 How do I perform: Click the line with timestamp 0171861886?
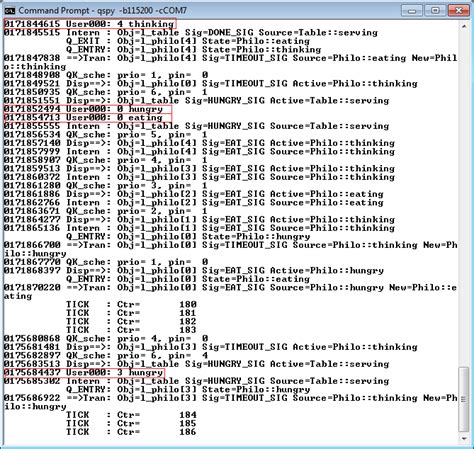coord(194,194)
